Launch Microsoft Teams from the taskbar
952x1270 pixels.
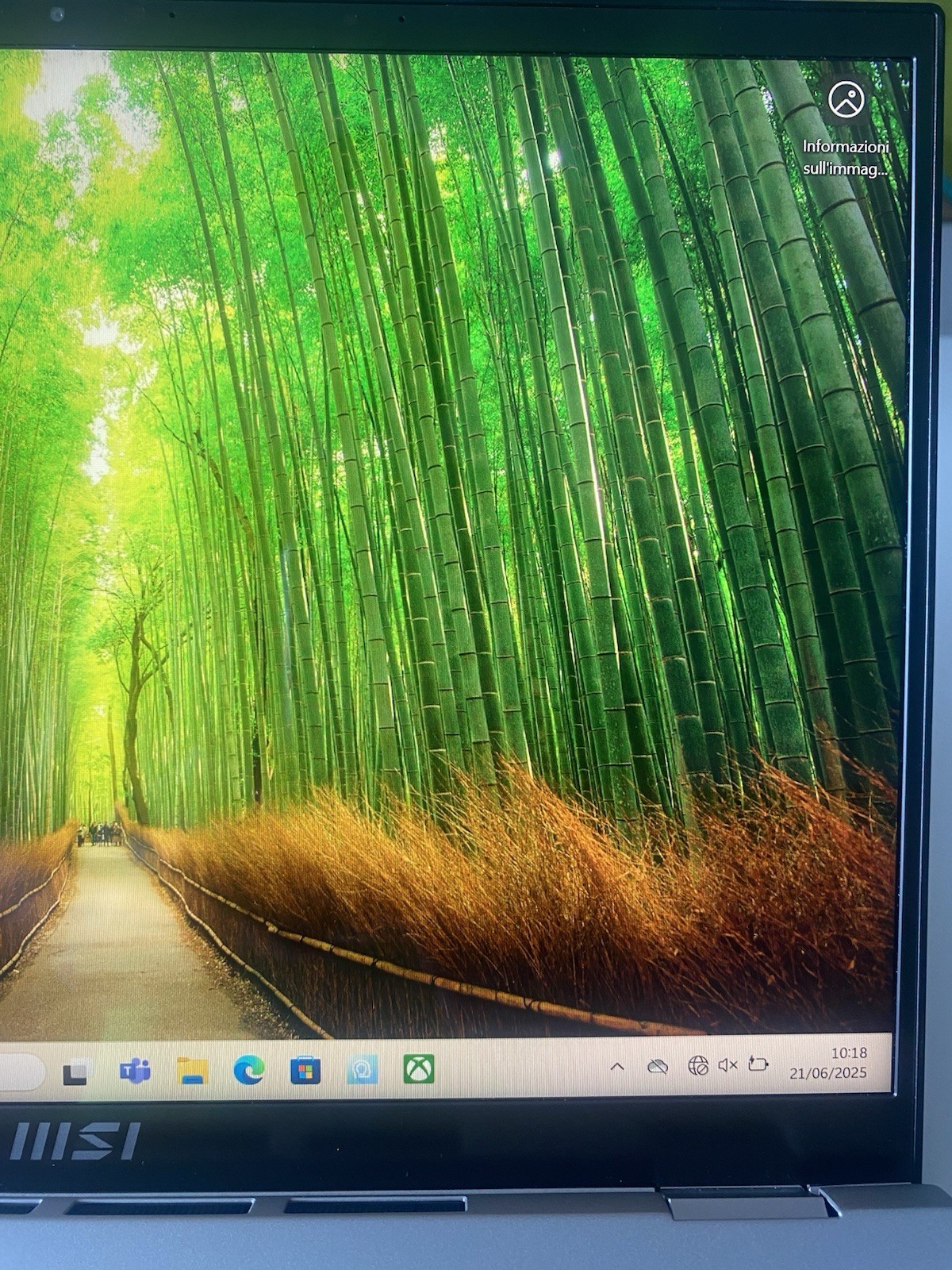(135, 1072)
